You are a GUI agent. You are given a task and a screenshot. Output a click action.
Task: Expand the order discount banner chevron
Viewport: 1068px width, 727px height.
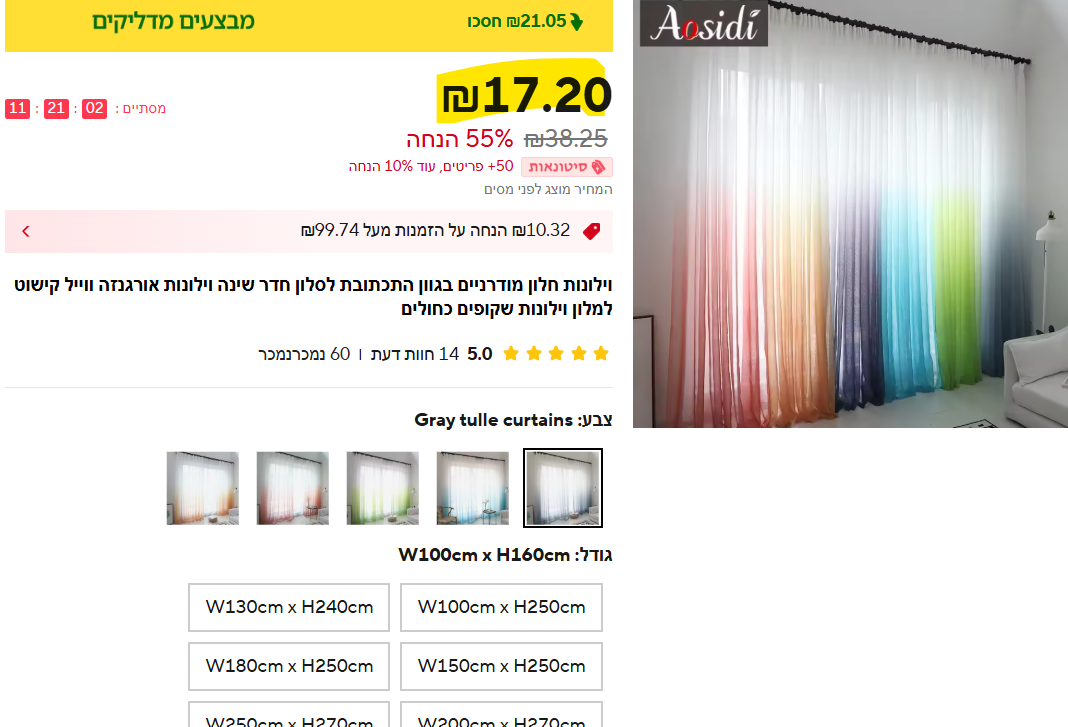[x=26, y=232]
